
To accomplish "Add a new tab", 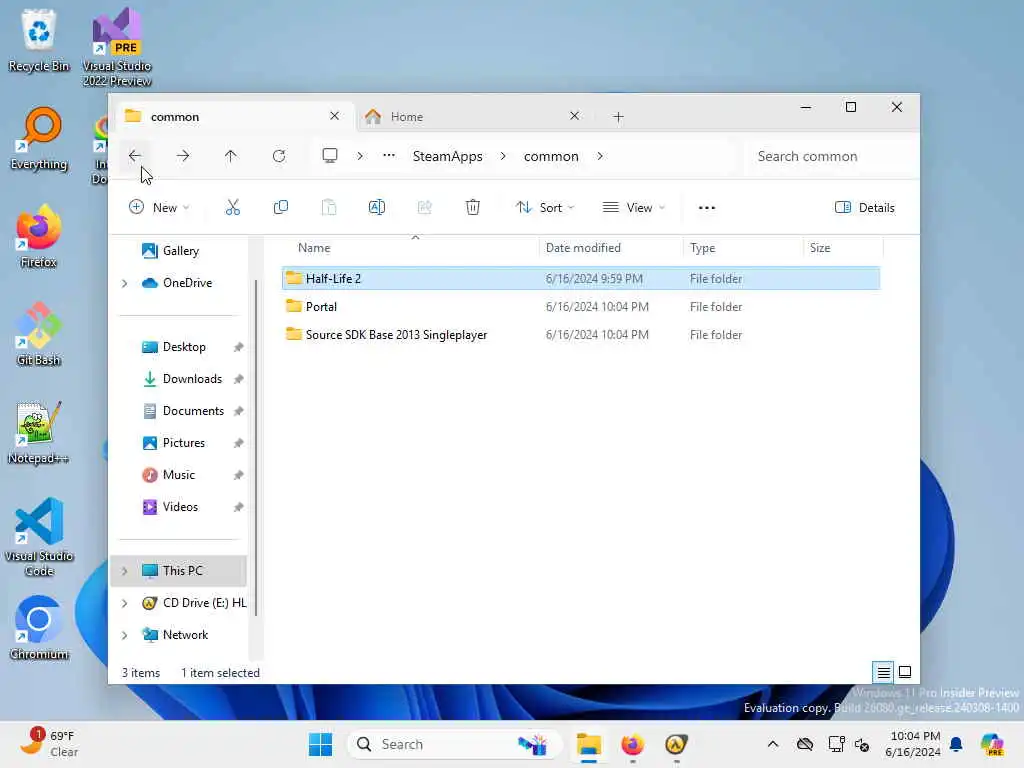I will click(618, 117).
